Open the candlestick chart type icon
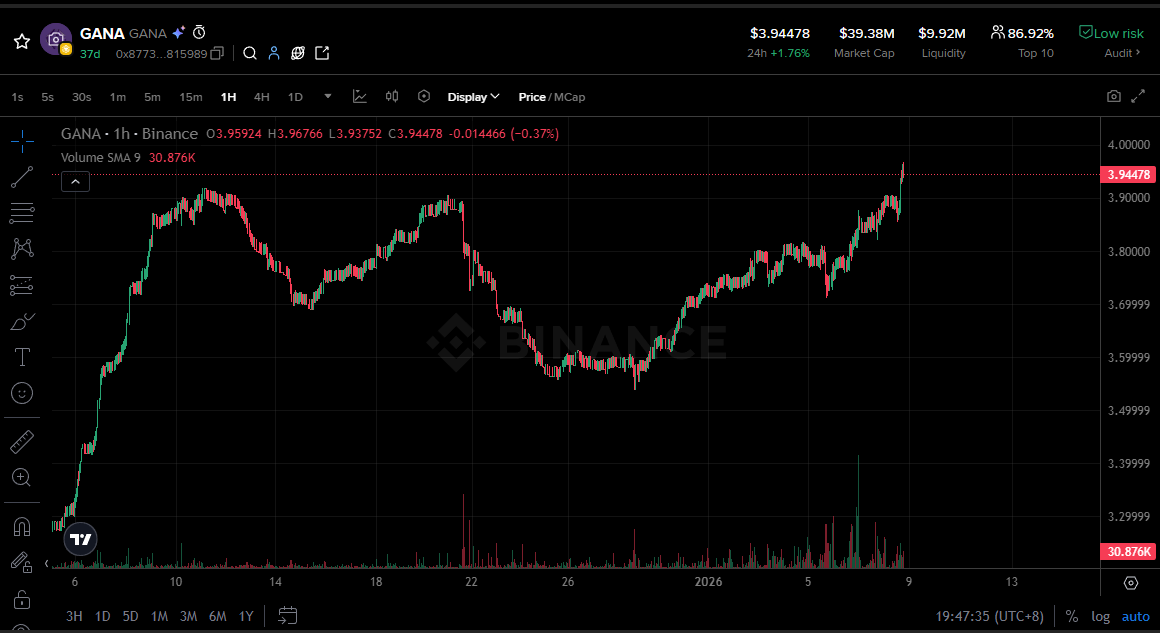The width and height of the screenshot is (1160, 633). coord(392,96)
